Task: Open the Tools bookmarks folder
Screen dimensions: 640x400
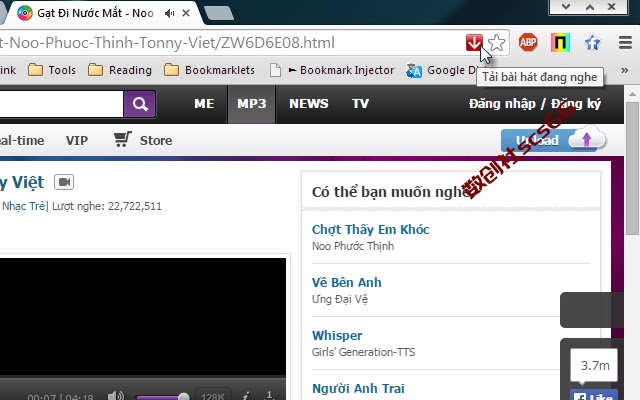Action: tap(52, 70)
